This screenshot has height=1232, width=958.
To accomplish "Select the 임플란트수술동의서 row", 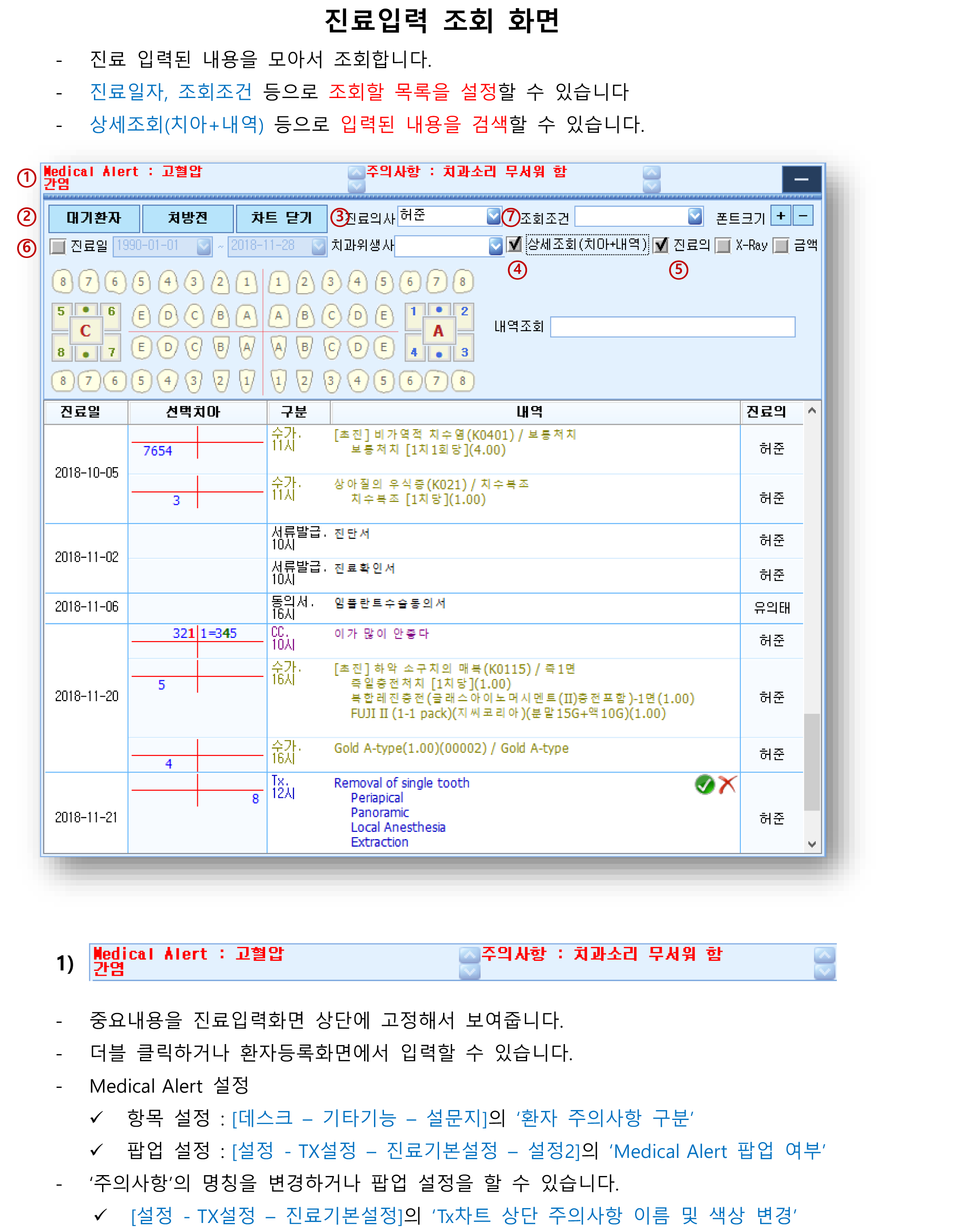I will [x=424, y=608].
